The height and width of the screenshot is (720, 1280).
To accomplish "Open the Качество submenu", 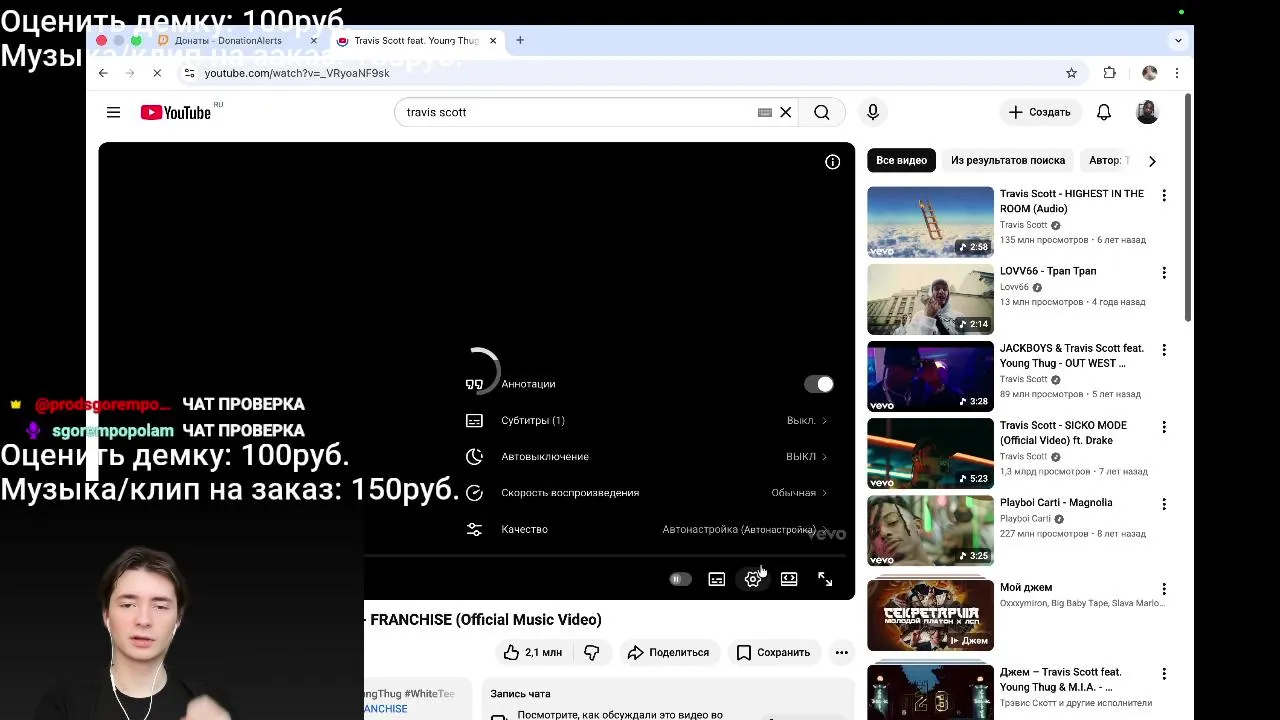I will tap(647, 529).
